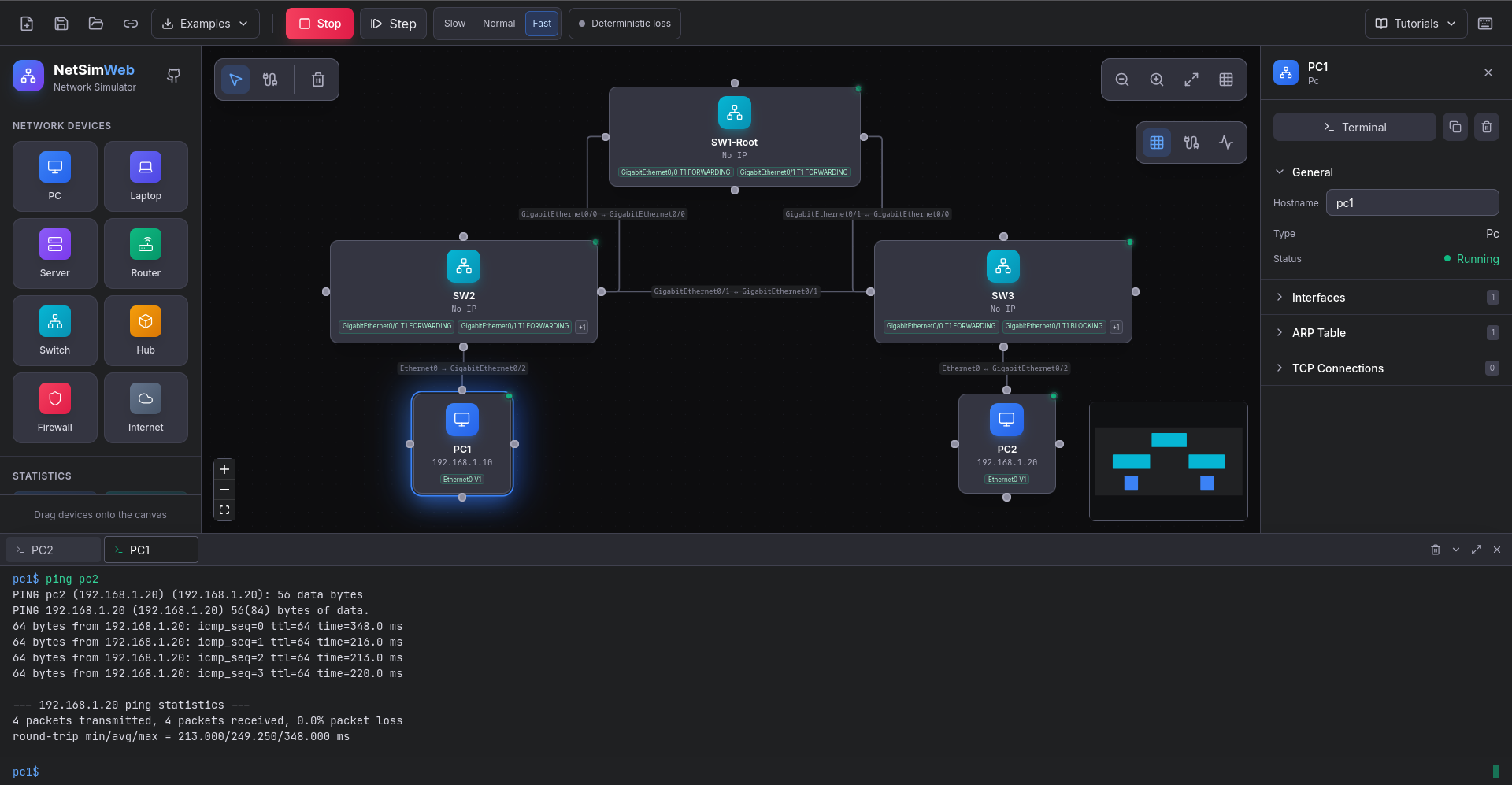The image size is (1512, 785).
Task: Collapse the General section
Action: coord(1386,172)
